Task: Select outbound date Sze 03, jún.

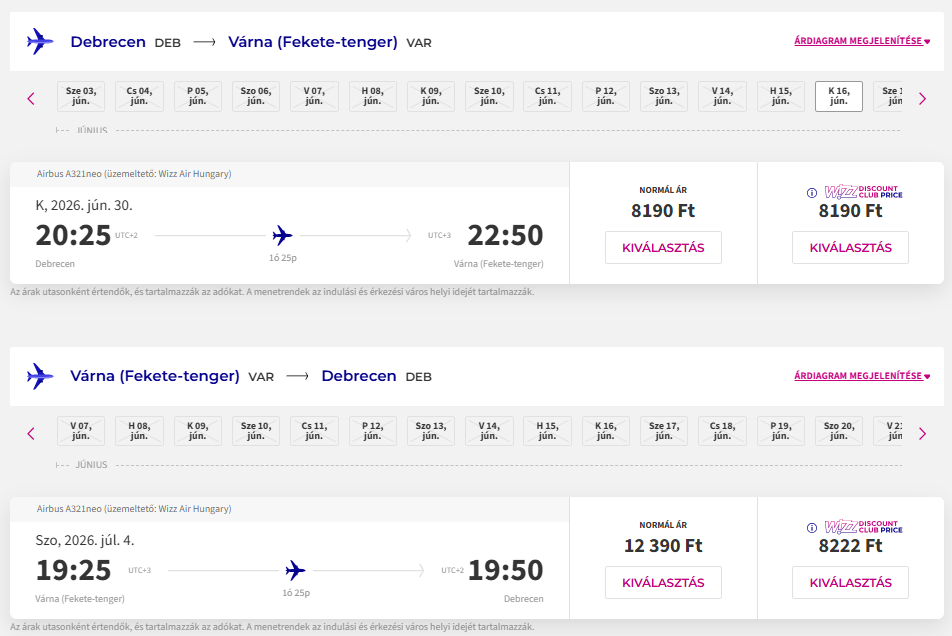Action: click(81, 96)
